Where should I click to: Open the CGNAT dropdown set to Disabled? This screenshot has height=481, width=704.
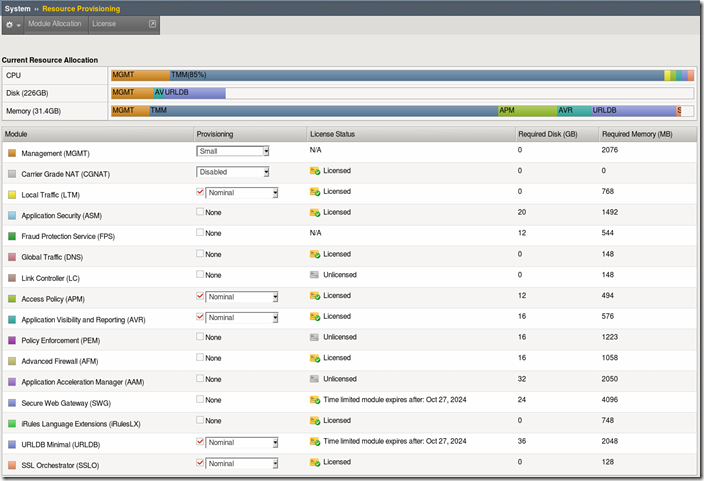pos(233,172)
